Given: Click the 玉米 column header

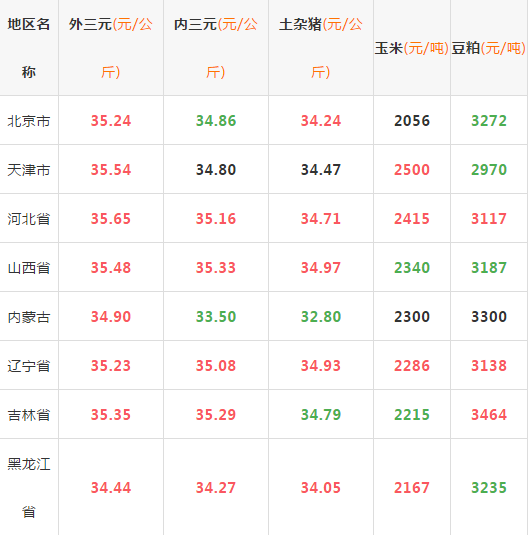Looking at the screenshot, I should pos(412,48).
